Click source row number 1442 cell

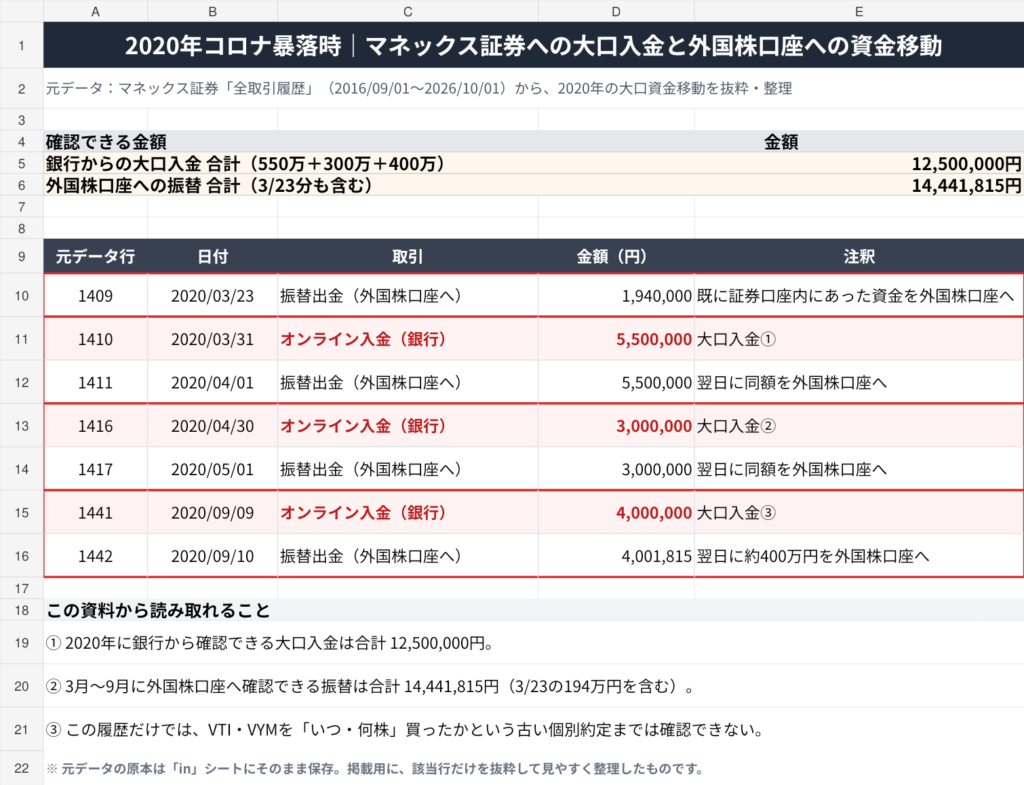[x=95, y=556]
